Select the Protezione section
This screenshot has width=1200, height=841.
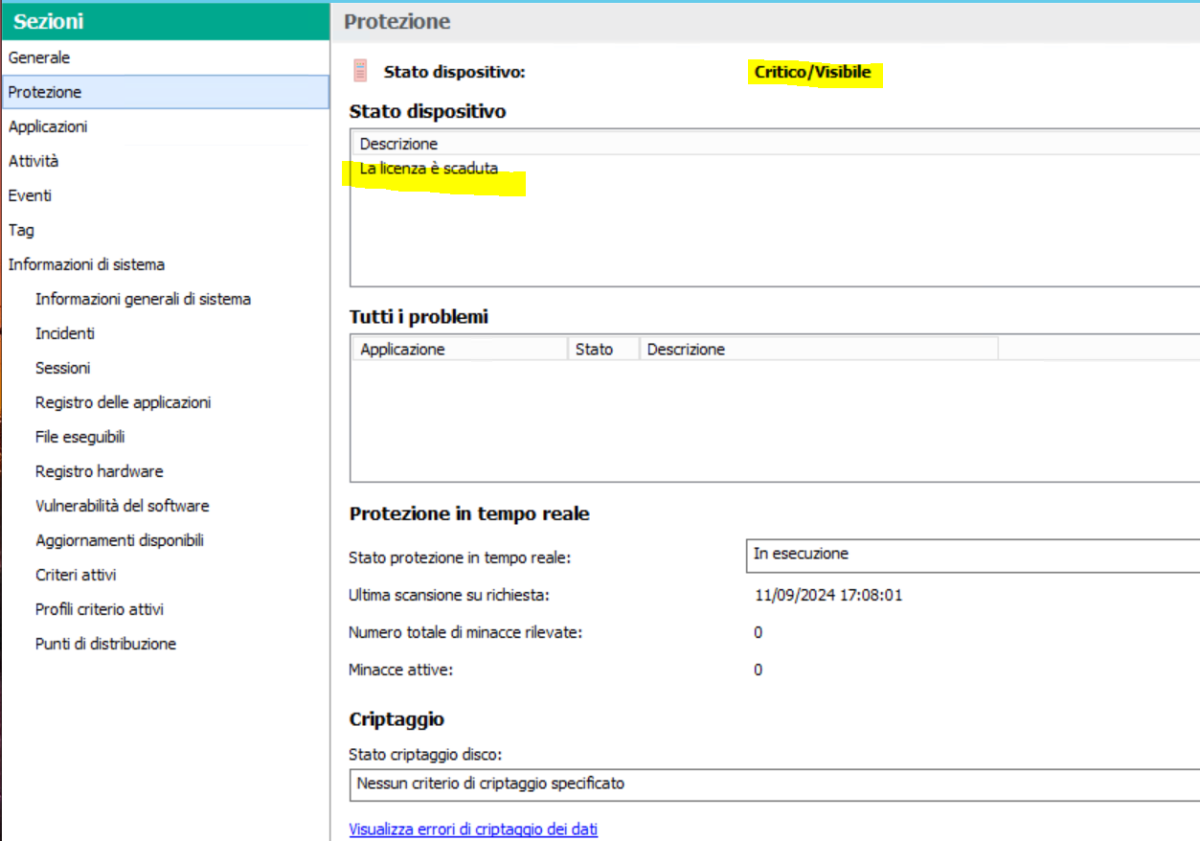pos(165,92)
